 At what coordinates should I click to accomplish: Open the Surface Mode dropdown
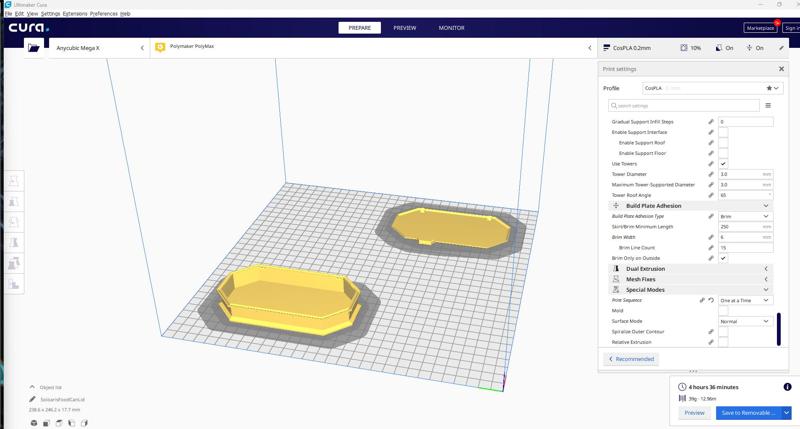[745, 321]
